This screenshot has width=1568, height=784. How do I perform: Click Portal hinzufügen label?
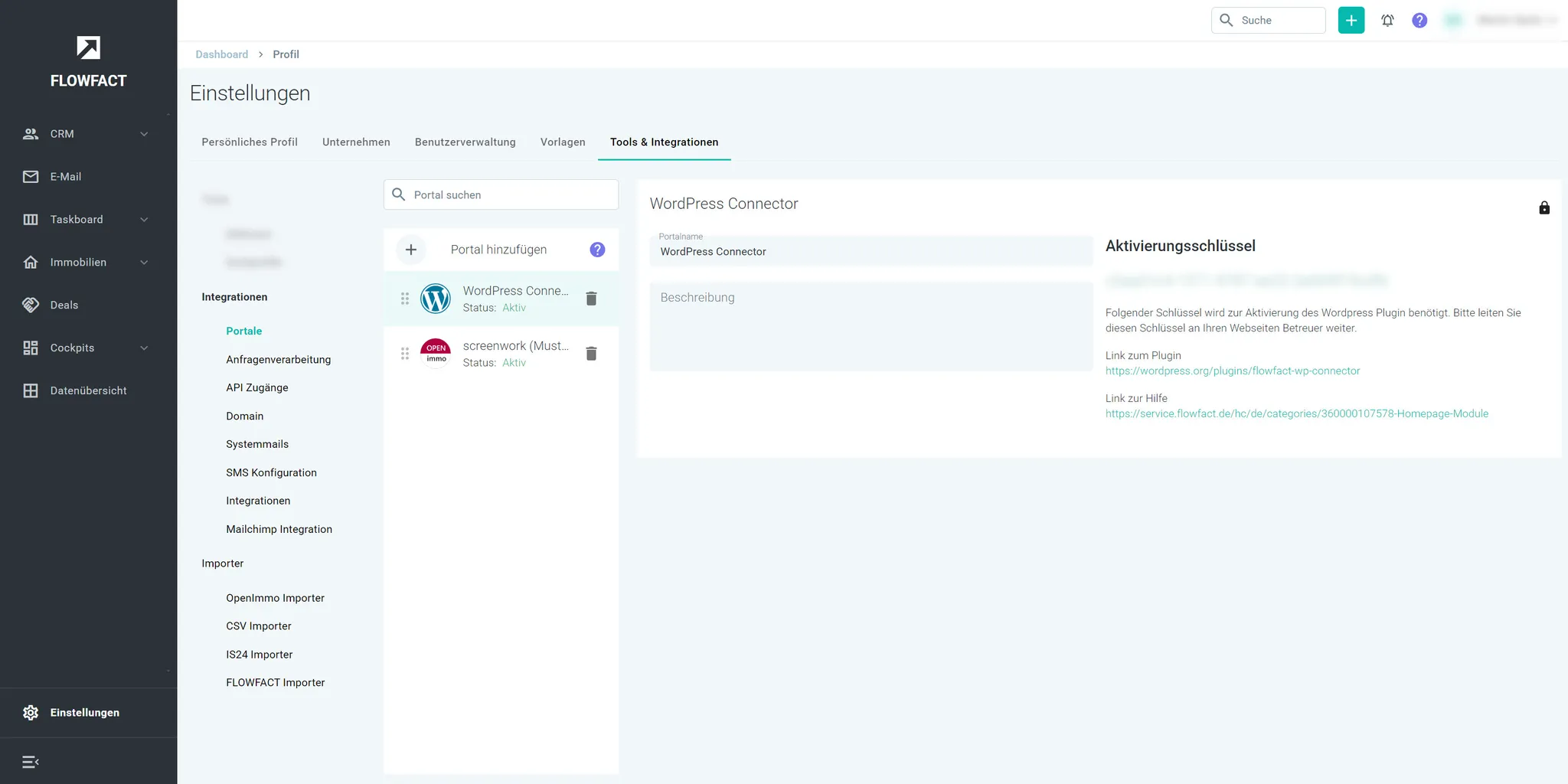coord(499,250)
